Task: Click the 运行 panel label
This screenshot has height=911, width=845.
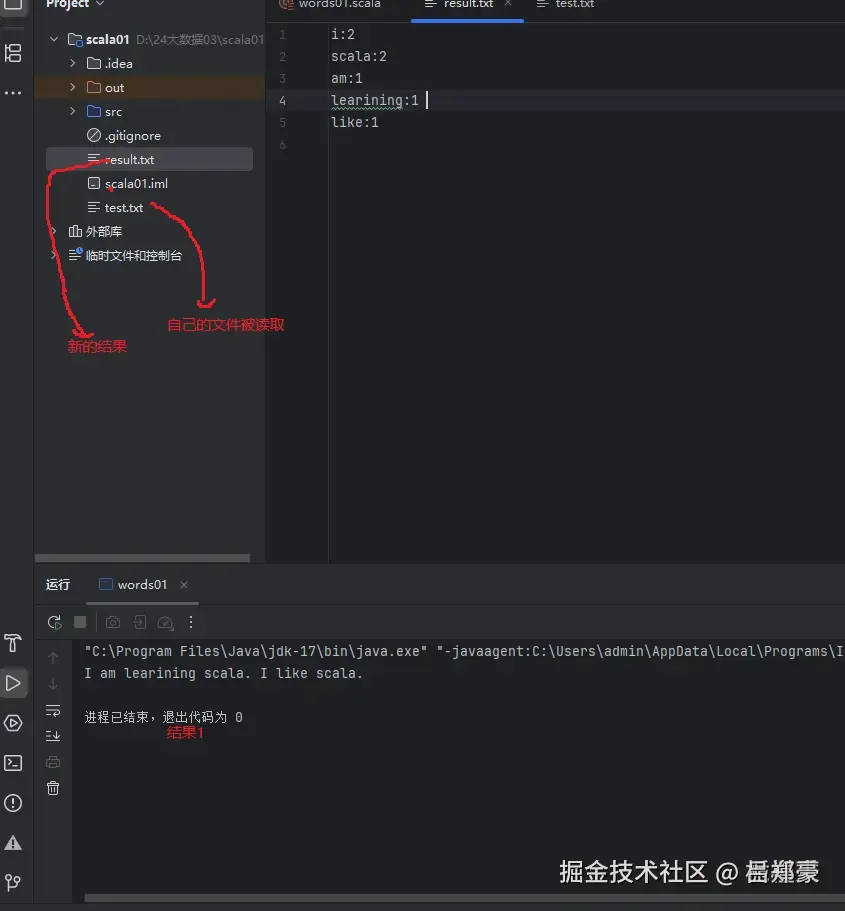Action: 58,584
